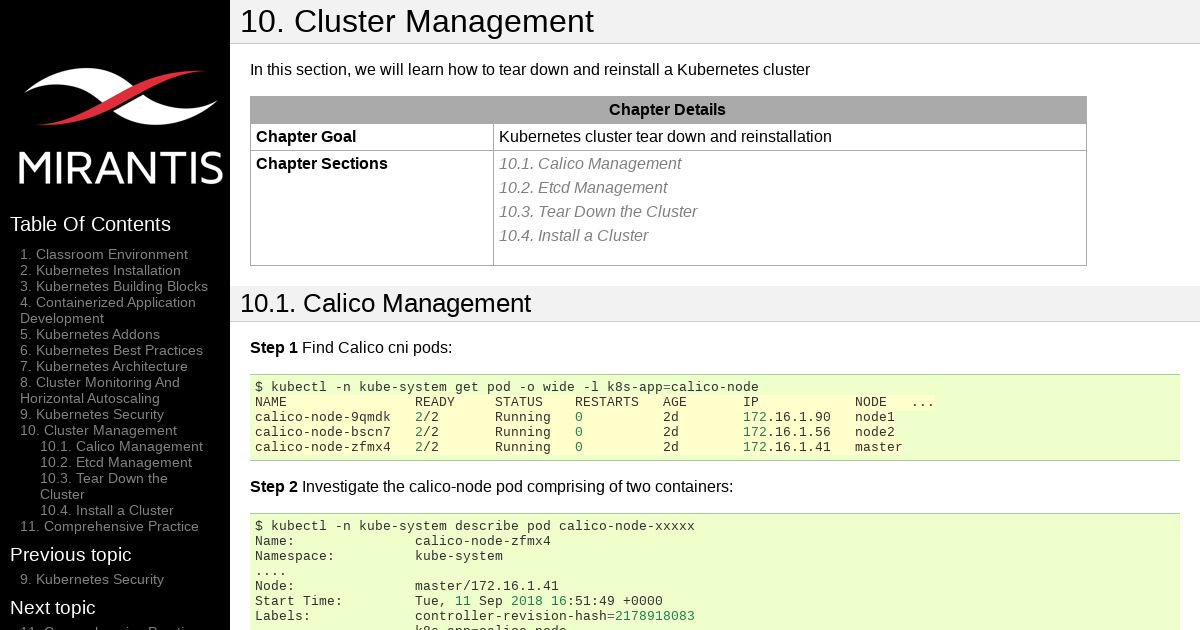Jump to 10.1 Calico Management in sidebar

pyautogui.click(x=121, y=446)
